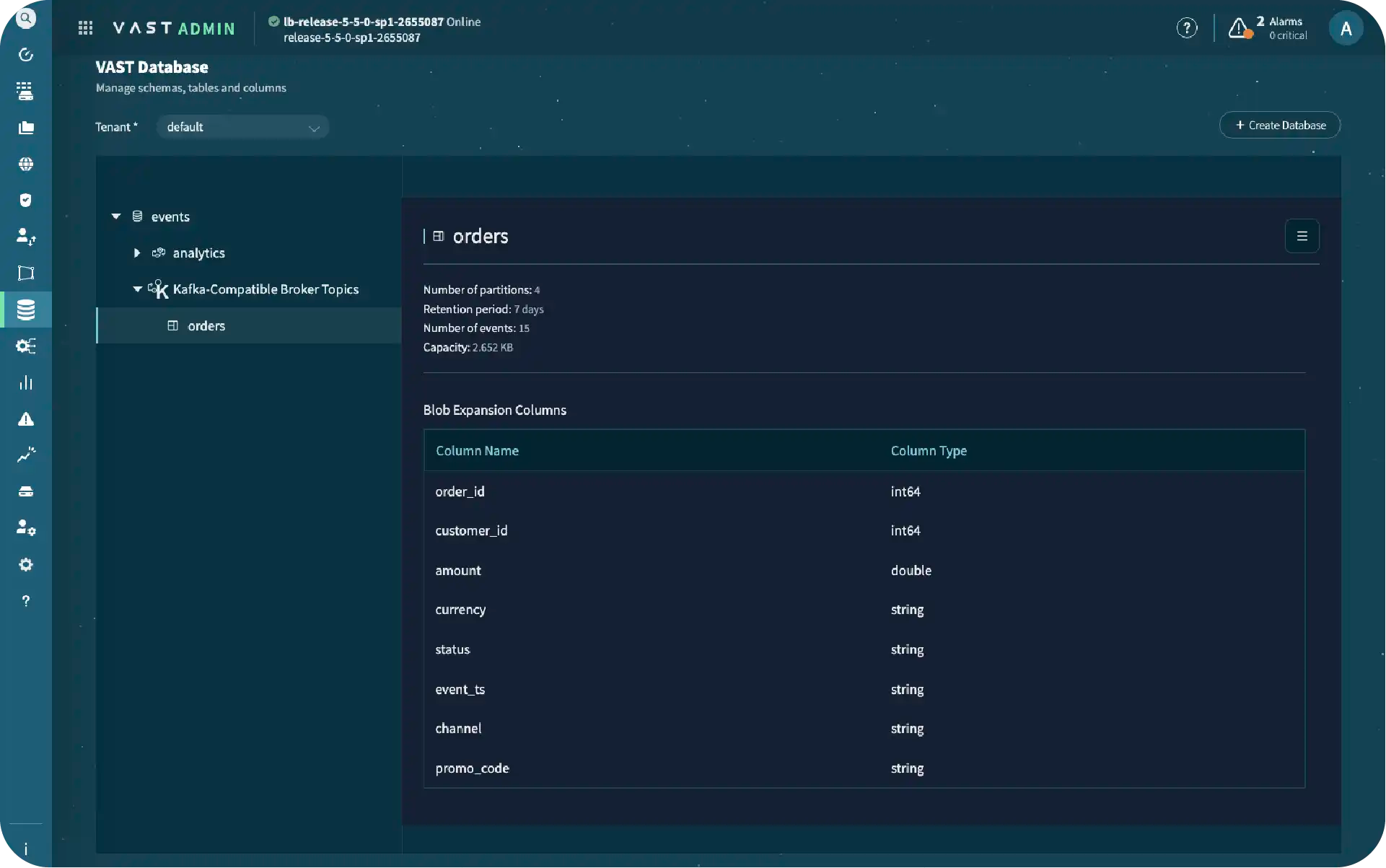The height and width of the screenshot is (868, 1386).
Task: Open the orders topic hamburger menu
Action: (1302, 236)
